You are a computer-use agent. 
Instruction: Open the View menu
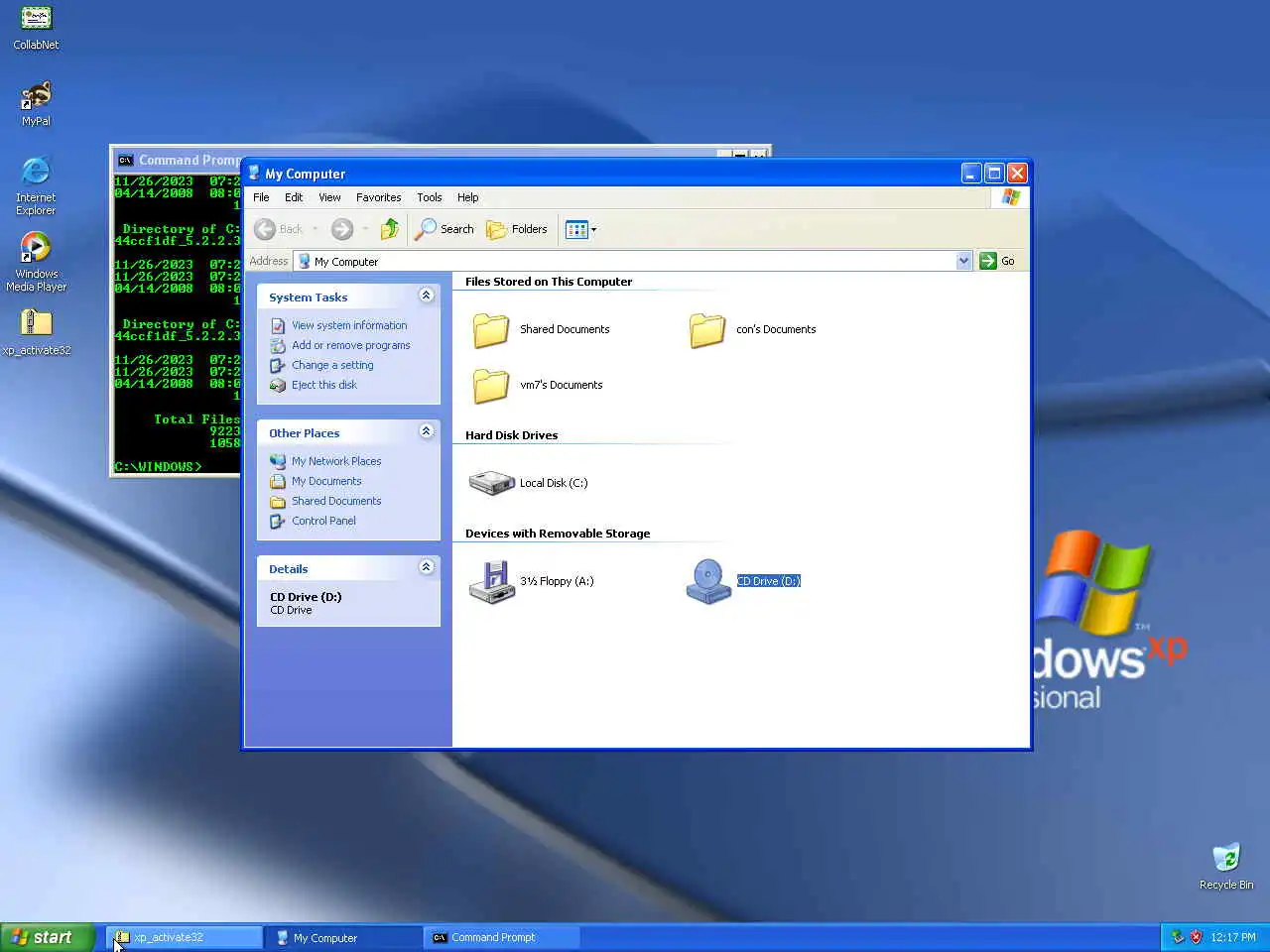[x=329, y=197]
